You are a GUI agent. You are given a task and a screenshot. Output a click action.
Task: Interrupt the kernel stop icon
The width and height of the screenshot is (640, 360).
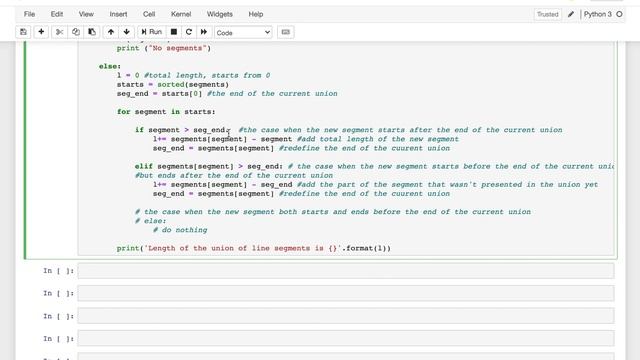click(174, 32)
